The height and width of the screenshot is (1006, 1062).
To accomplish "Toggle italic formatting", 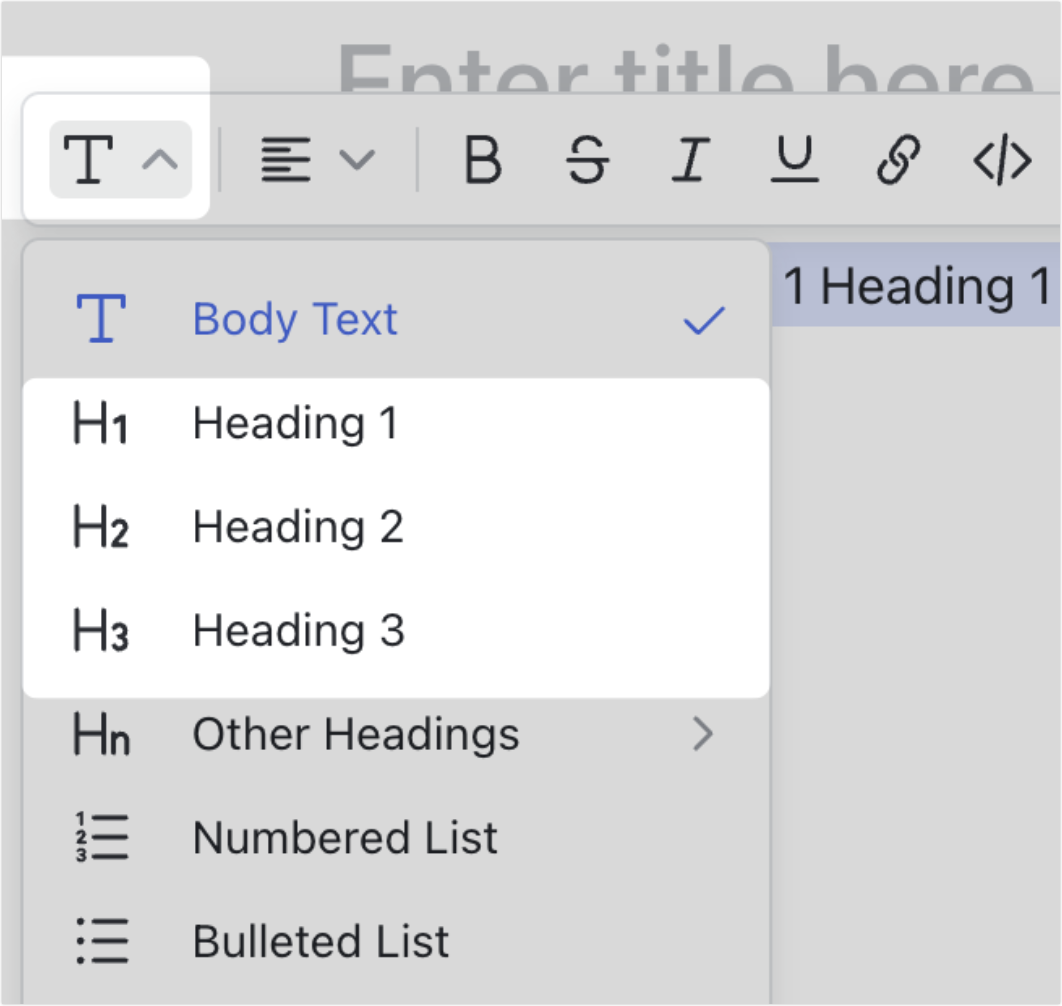I will pyautogui.click(x=690, y=158).
